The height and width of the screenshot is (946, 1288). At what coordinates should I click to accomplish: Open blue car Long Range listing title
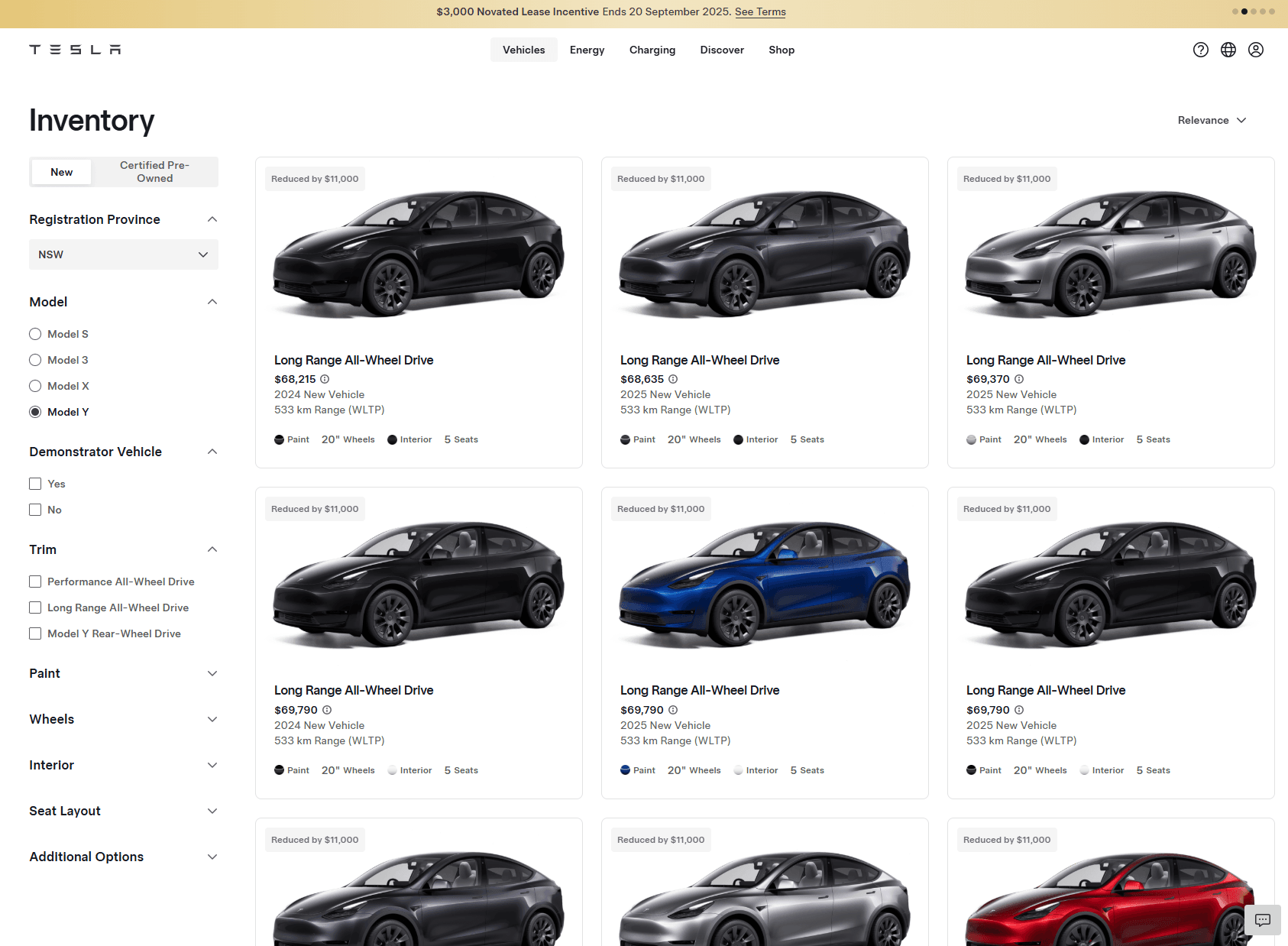click(x=700, y=690)
